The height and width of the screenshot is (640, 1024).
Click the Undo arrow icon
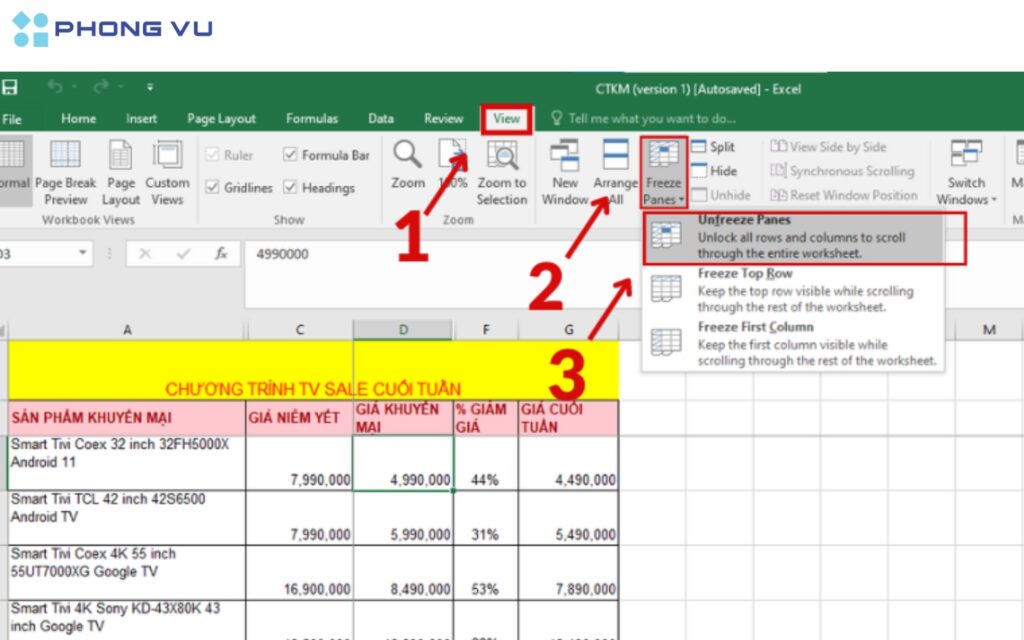(x=56, y=87)
